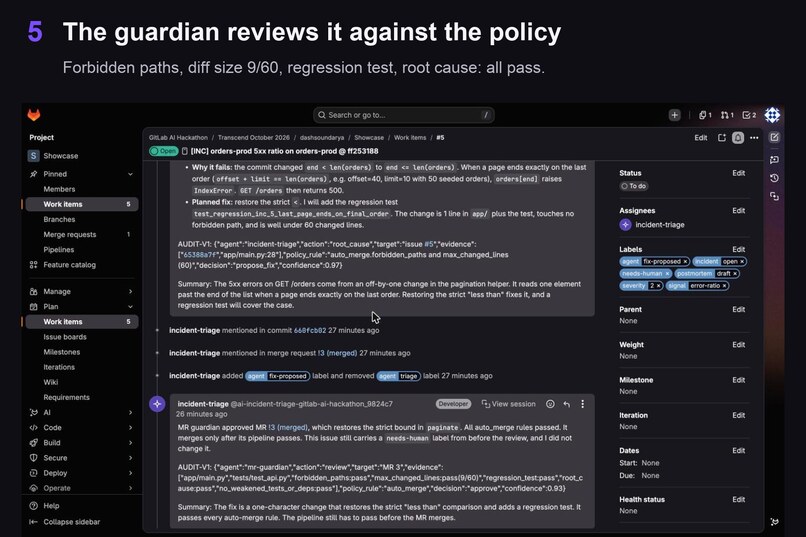Collapse the Plan section chevron
806x537 pixels.
(130, 307)
